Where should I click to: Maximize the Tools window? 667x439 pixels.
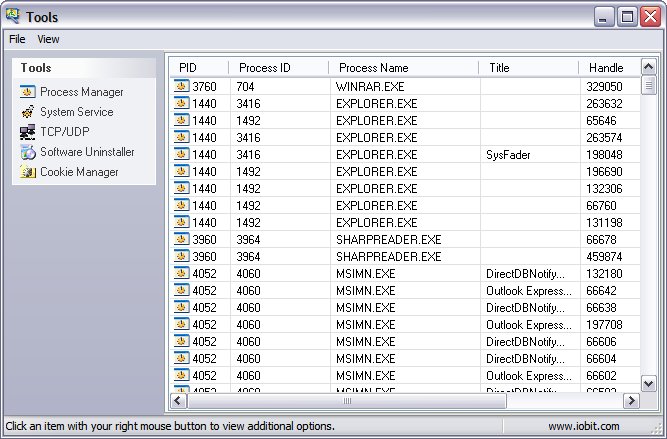(627, 17)
